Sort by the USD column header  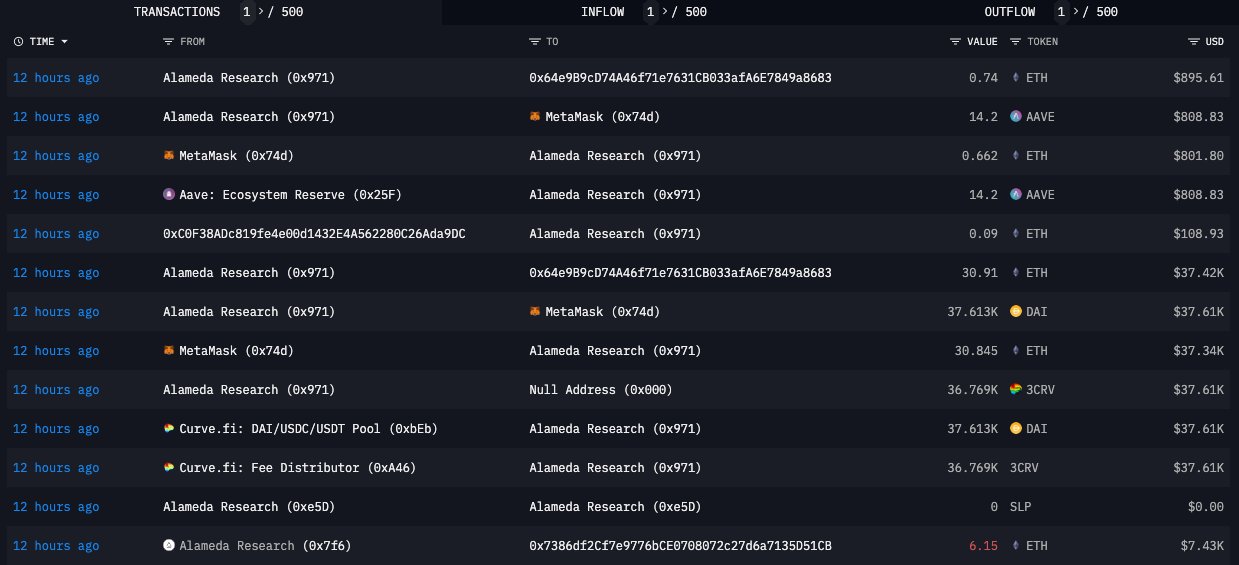pos(1214,42)
